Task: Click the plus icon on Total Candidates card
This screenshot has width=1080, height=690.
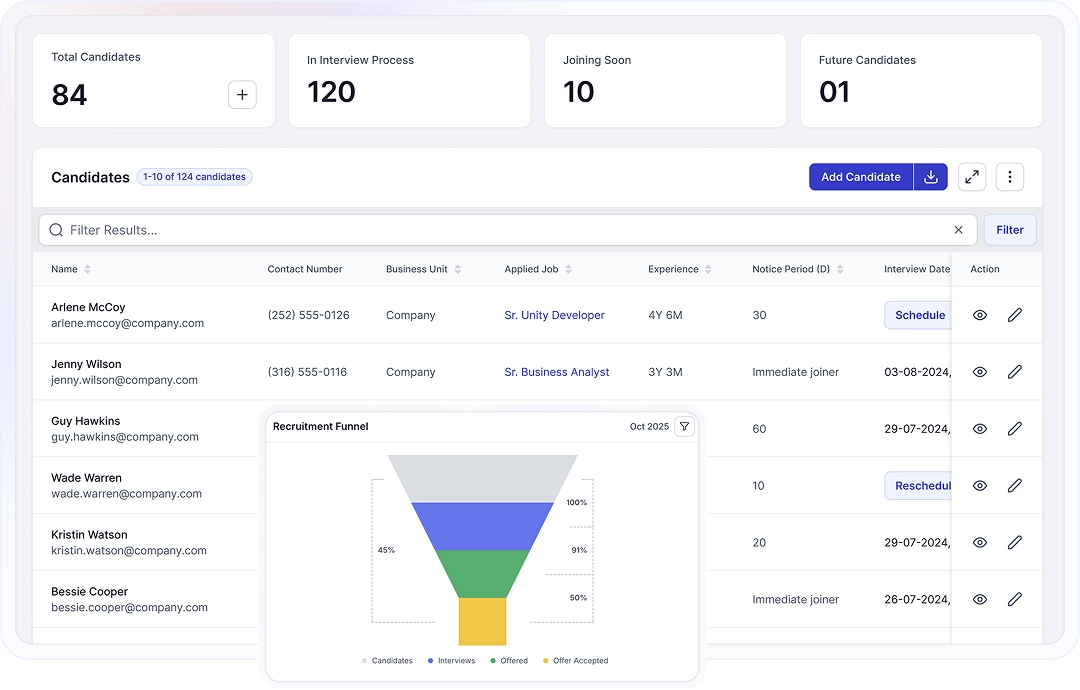Action: (x=241, y=94)
